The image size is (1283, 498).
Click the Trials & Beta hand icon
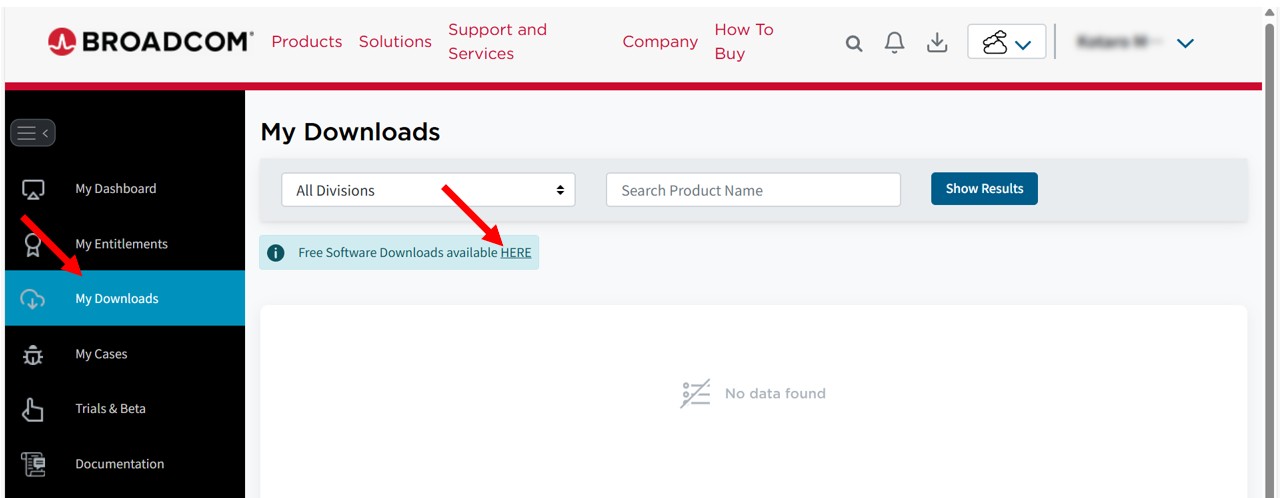[33, 409]
